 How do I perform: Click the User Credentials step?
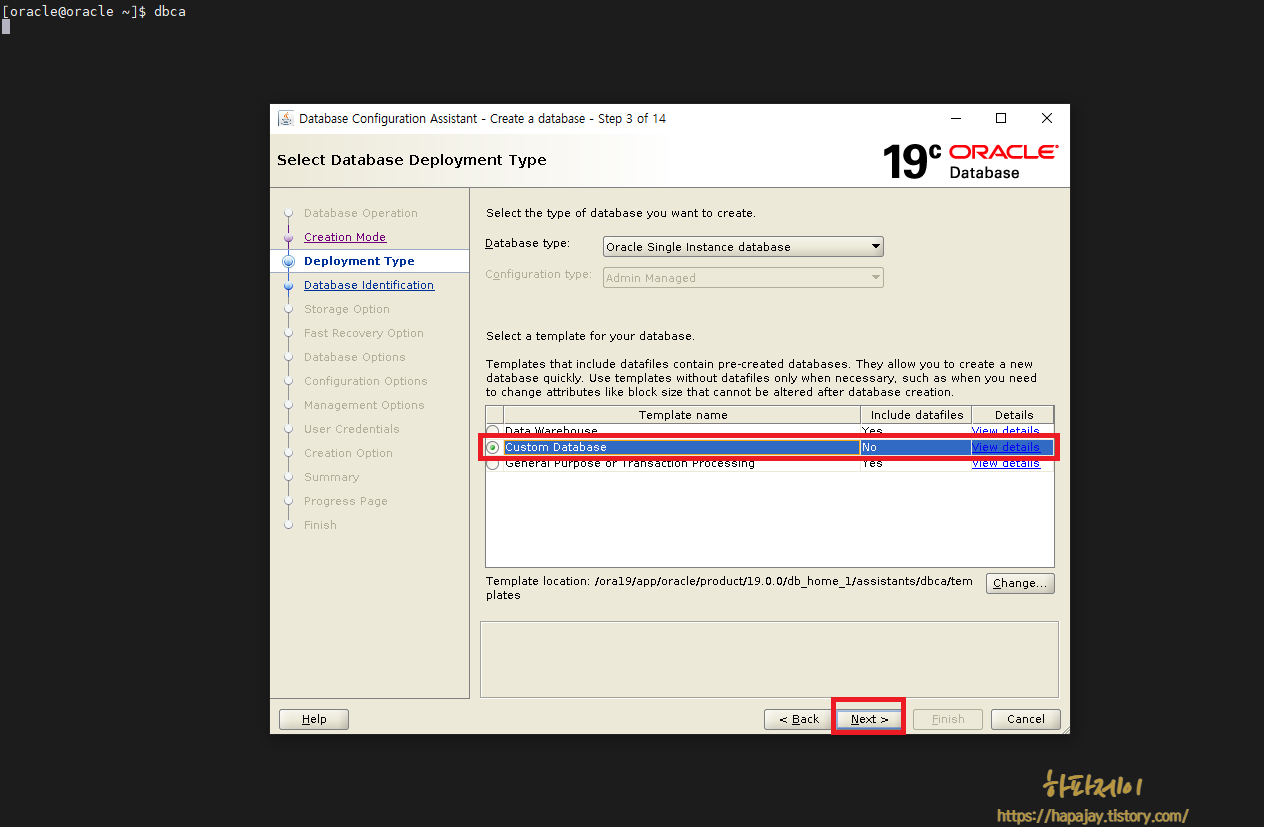click(352, 429)
